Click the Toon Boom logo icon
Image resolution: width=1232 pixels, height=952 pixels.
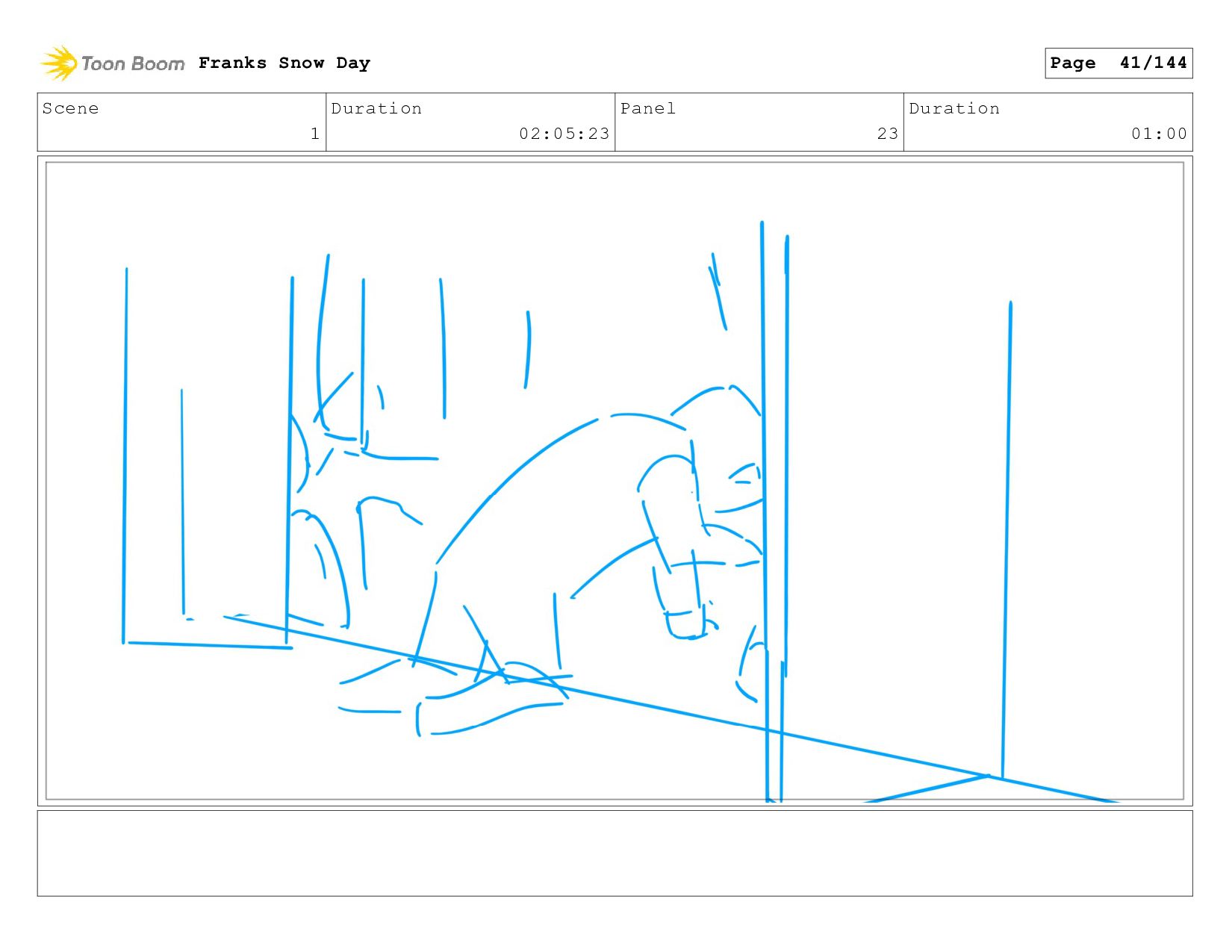(58, 63)
